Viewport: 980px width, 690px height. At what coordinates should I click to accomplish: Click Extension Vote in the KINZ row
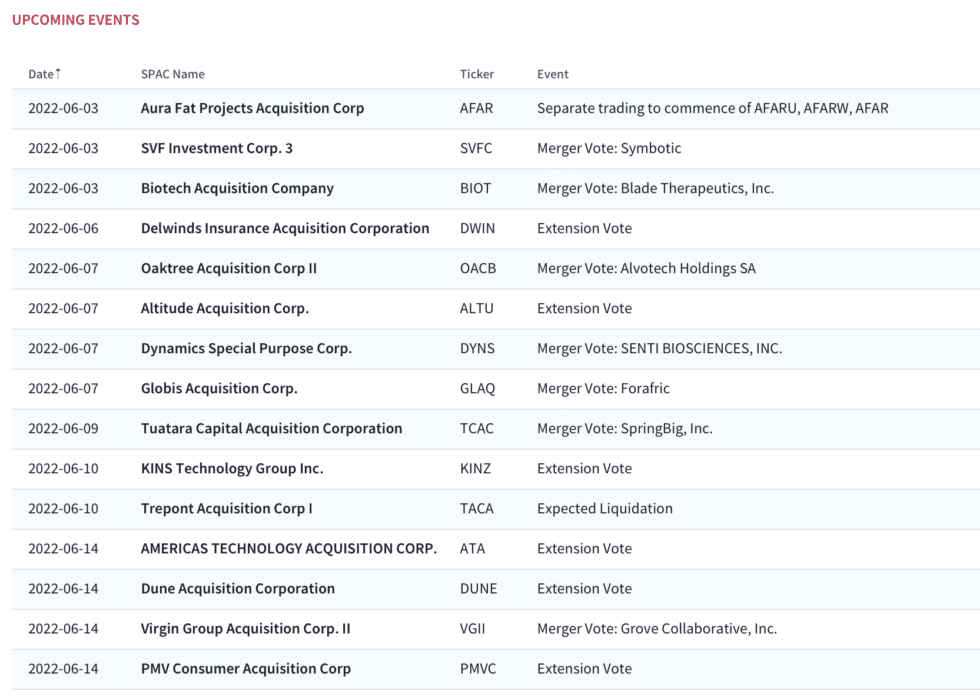coord(584,468)
